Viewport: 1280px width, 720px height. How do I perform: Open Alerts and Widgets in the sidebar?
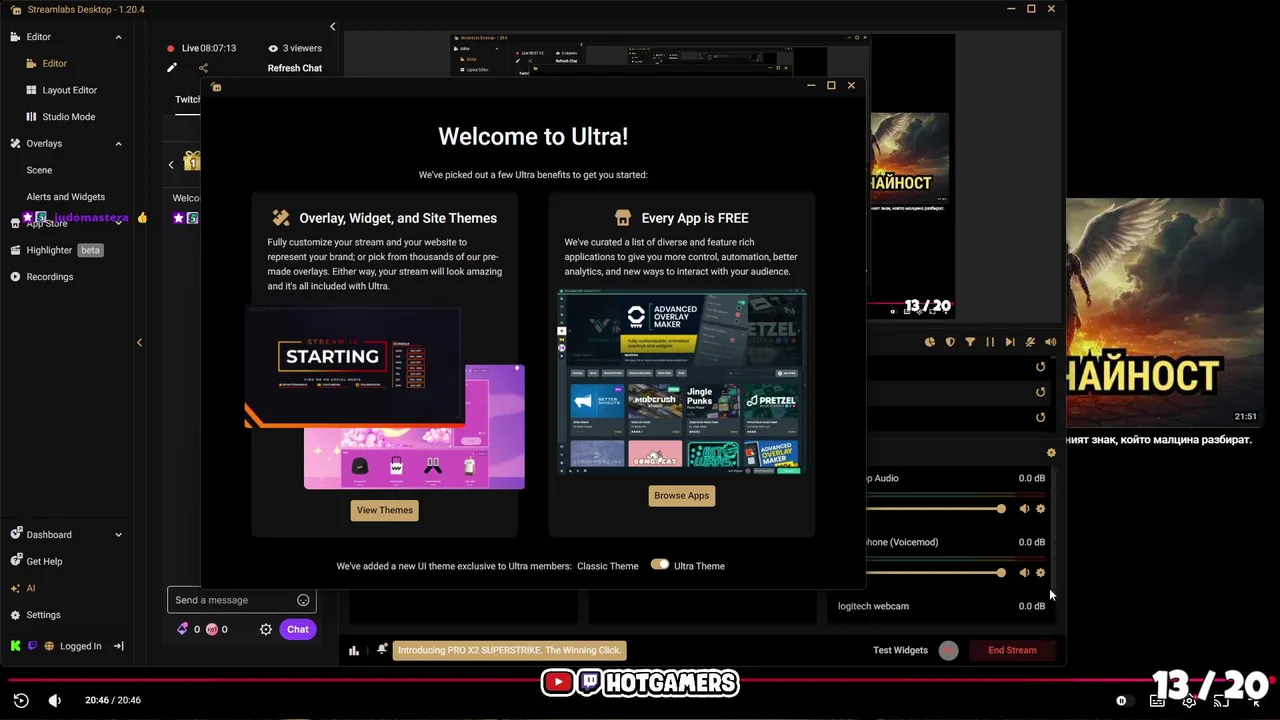point(65,197)
